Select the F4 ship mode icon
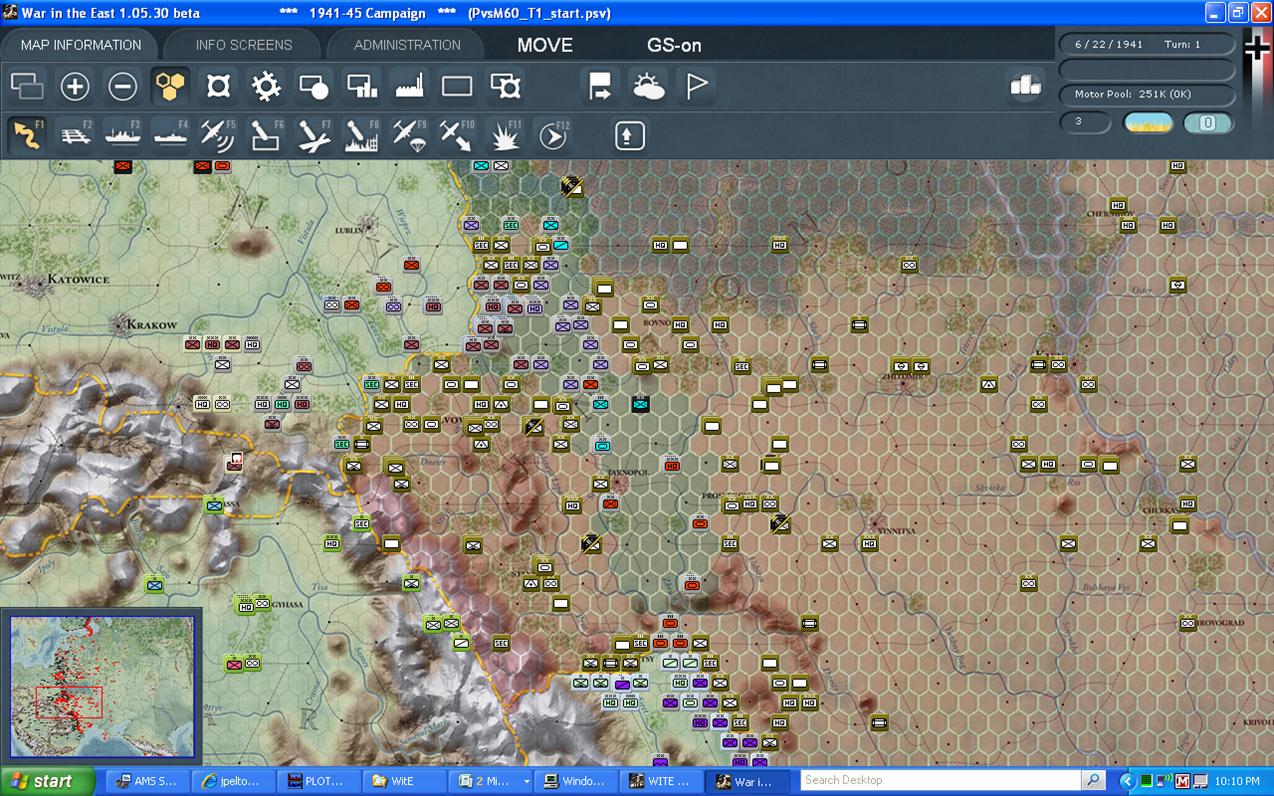The width and height of the screenshot is (1274, 796). [171, 135]
